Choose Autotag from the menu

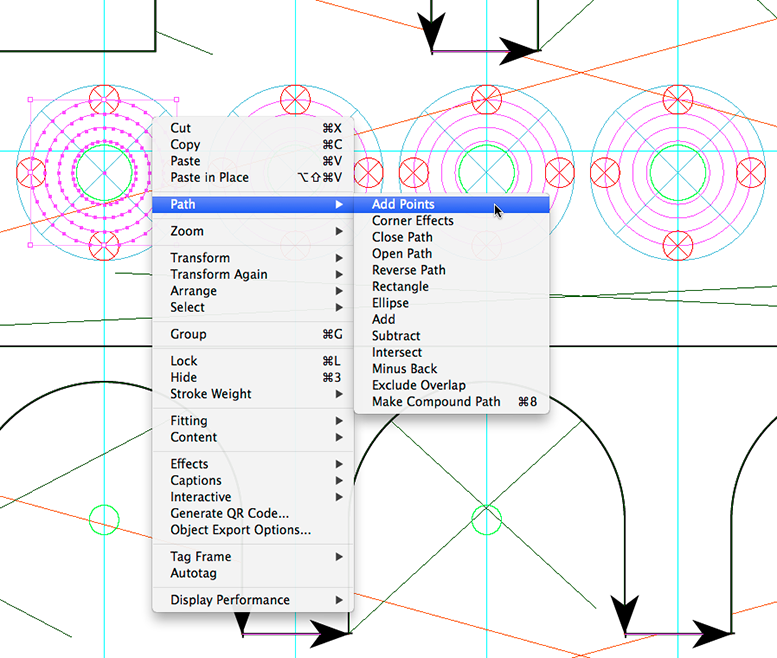(253, 573)
